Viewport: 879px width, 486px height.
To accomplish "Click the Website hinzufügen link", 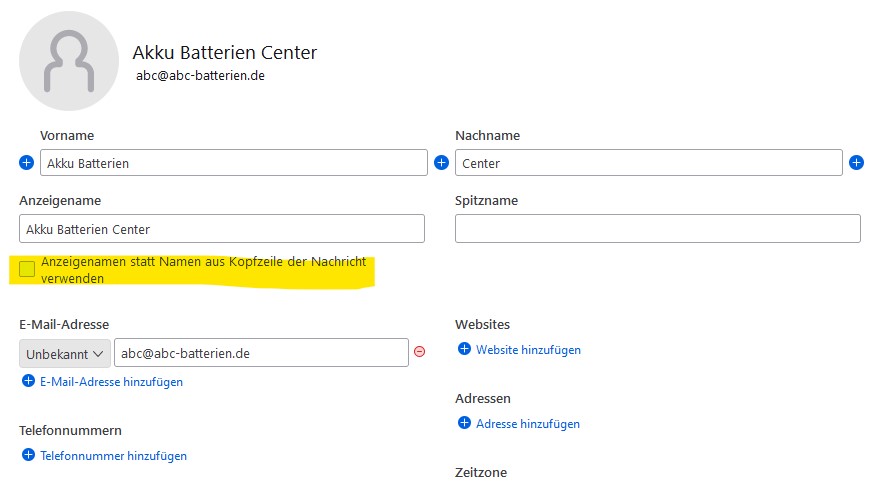I will point(528,350).
